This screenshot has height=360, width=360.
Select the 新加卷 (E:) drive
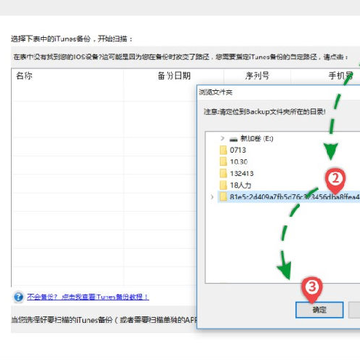click(x=257, y=138)
